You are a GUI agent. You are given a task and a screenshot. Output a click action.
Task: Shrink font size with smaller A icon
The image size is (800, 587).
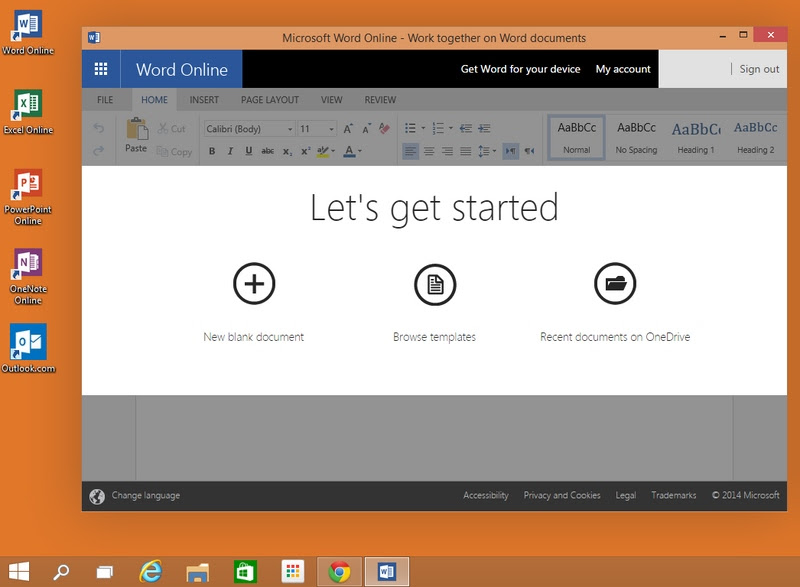[366, 129]
